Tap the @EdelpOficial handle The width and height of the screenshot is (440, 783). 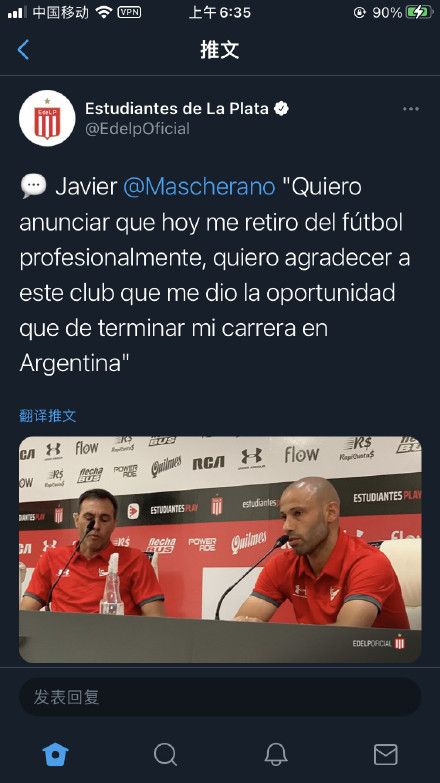point(137,129)
